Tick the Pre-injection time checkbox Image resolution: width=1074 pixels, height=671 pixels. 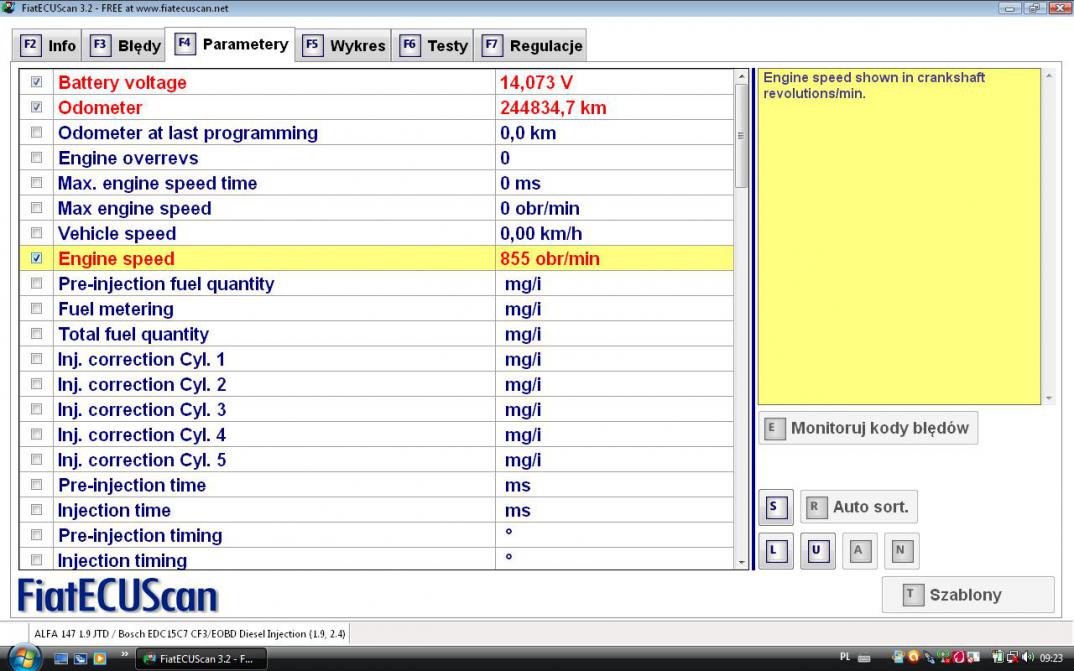tap(37, 485)
